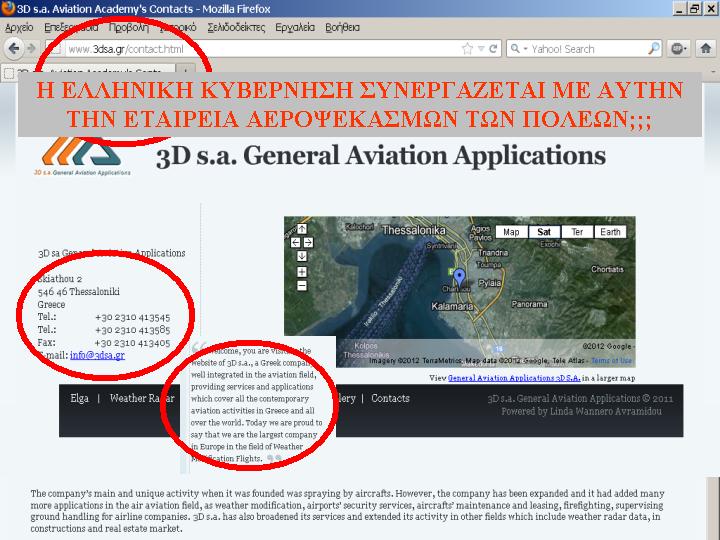Screen dimensions: 720x540
Task: Click the 3D s.a. company logo
Action: click(82, 157)
